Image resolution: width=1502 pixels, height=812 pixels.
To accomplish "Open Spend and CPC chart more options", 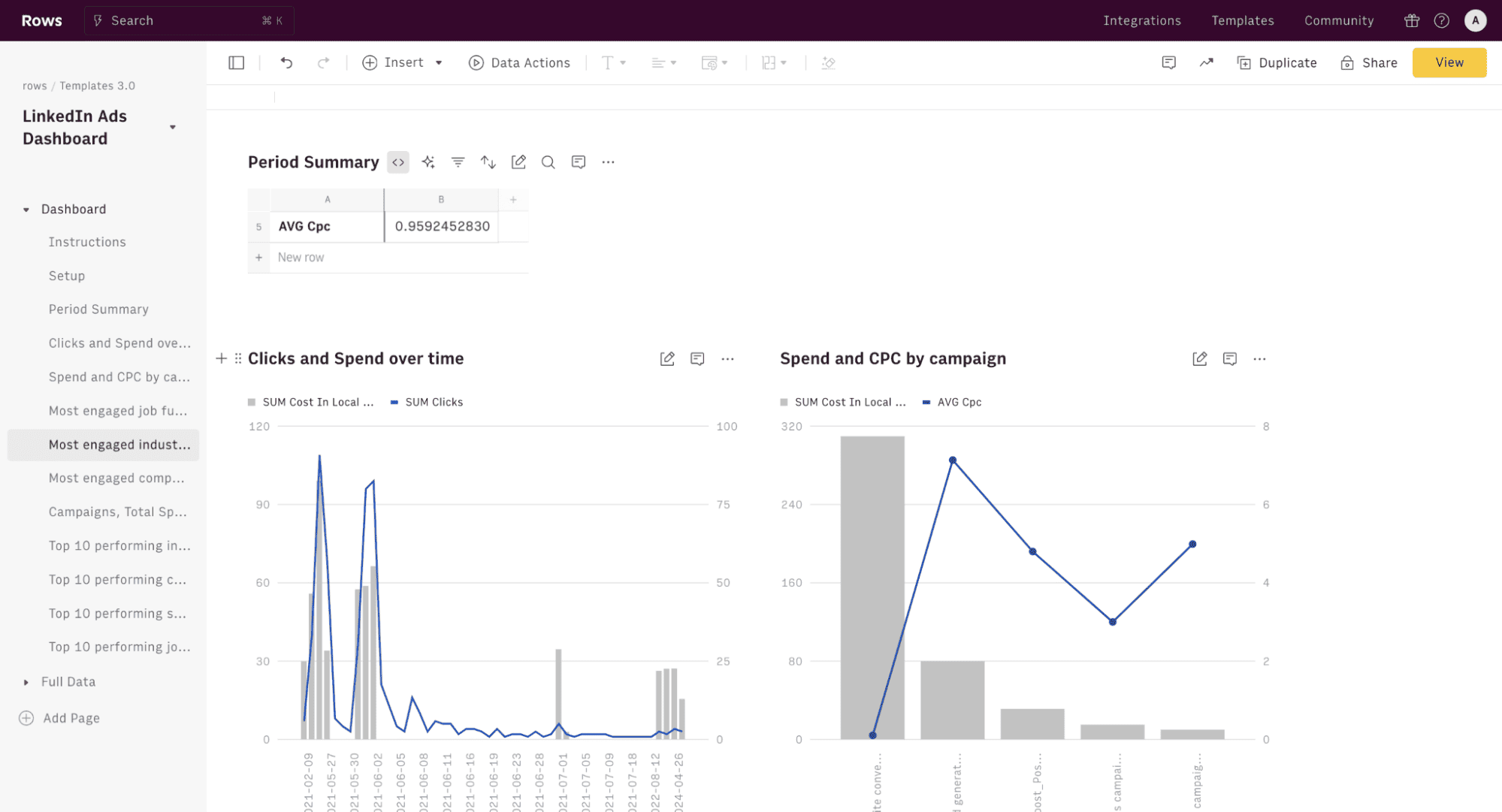I will [1260, 359].
